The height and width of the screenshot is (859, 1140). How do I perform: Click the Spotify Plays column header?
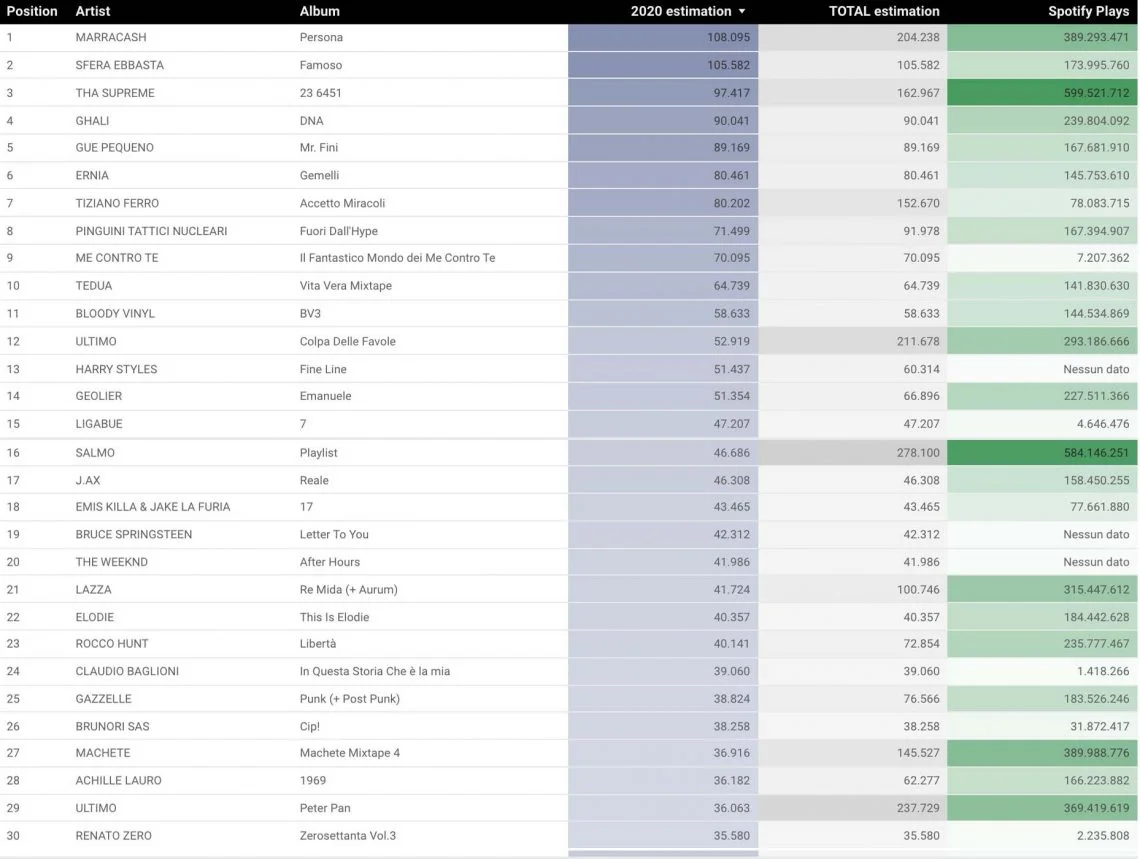coord(1088,12)
